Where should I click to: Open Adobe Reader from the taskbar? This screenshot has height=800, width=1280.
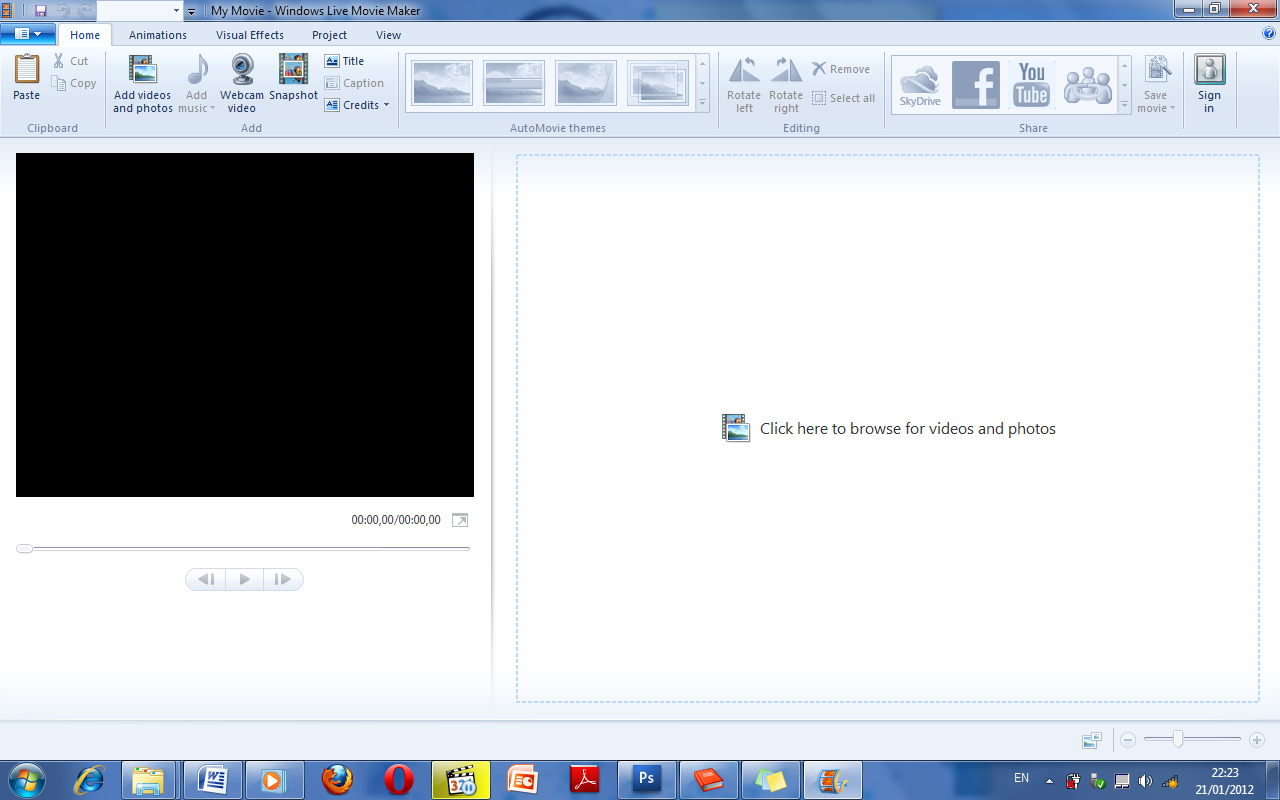click(x=585, y=779)
